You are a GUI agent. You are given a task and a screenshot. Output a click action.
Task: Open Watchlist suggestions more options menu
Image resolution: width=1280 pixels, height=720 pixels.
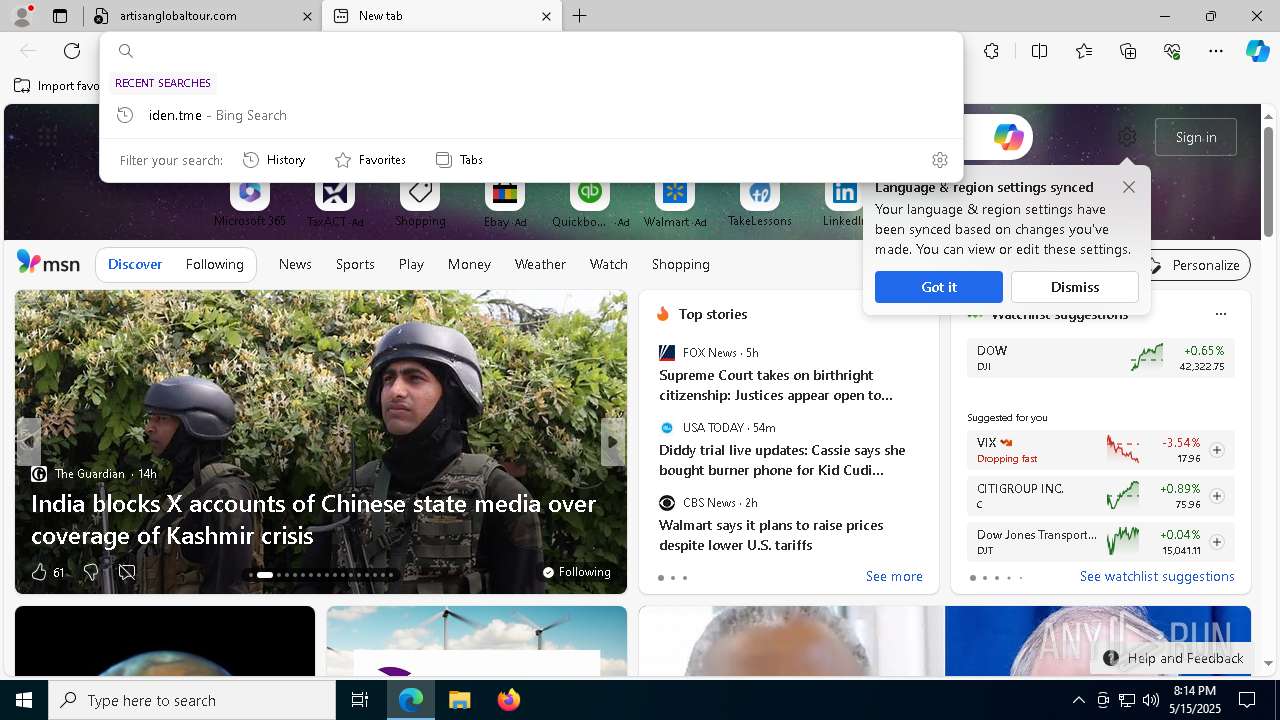click(1220, 314)
